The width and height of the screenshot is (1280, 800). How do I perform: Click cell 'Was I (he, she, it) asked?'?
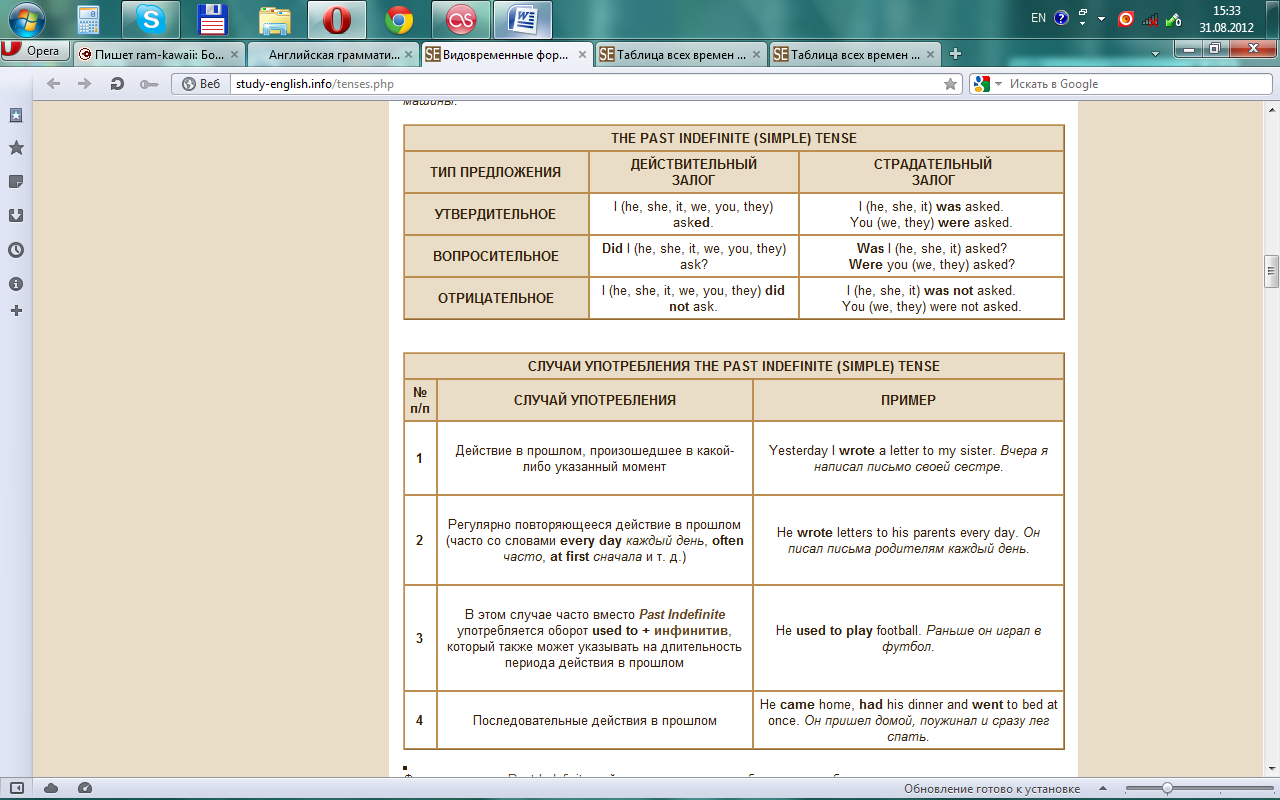(x=932, y=248)
